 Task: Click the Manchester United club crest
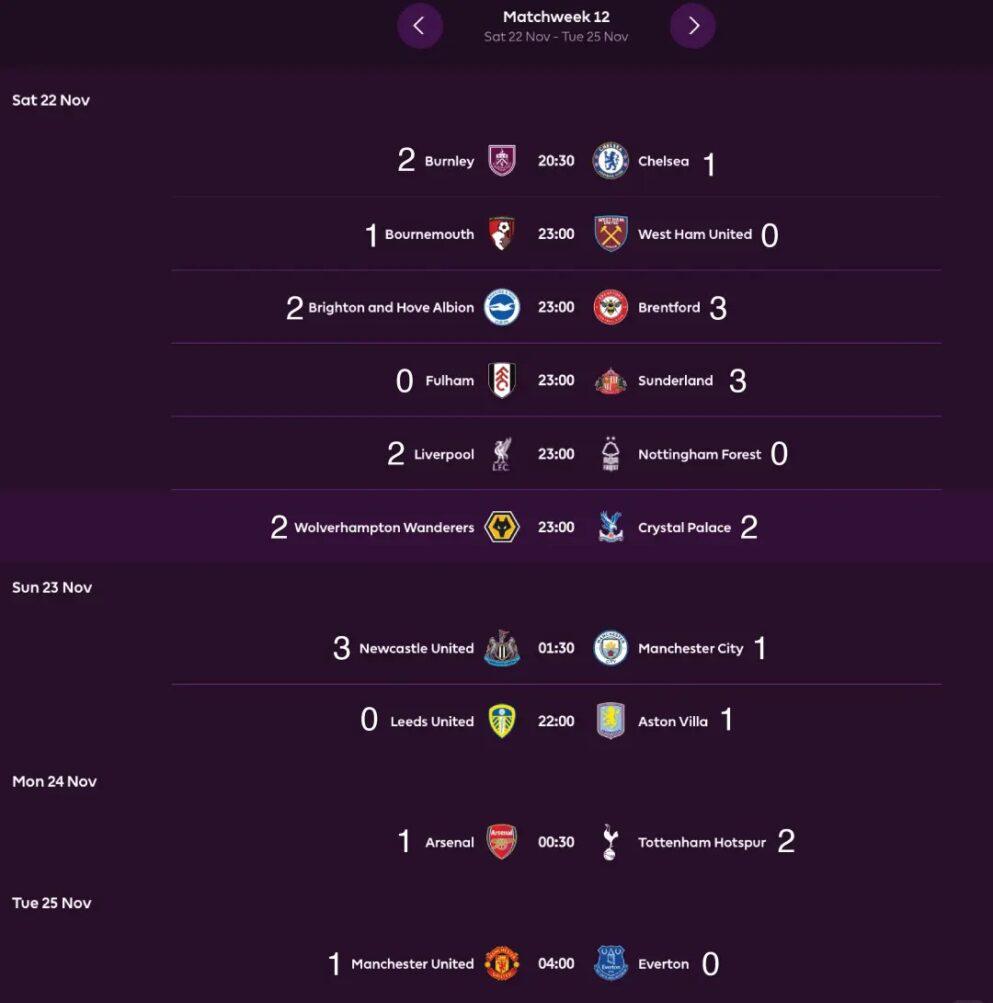pyautogui.click(x=502, y=964)
